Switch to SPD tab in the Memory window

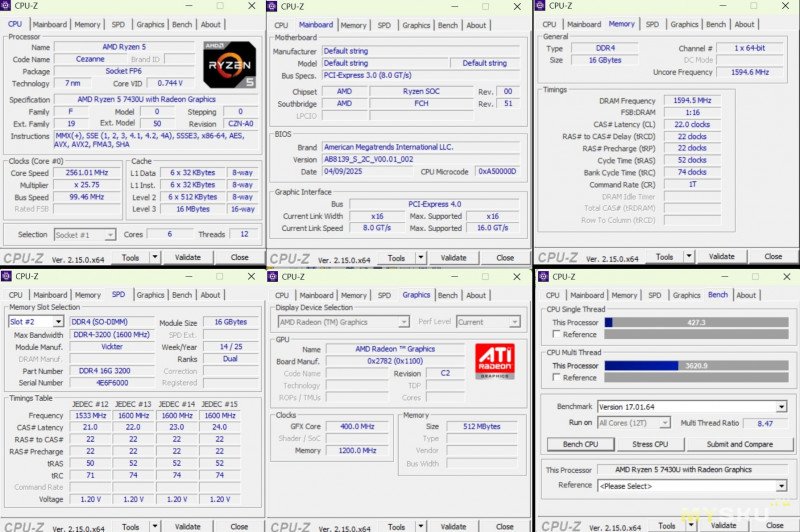[652, 24]
